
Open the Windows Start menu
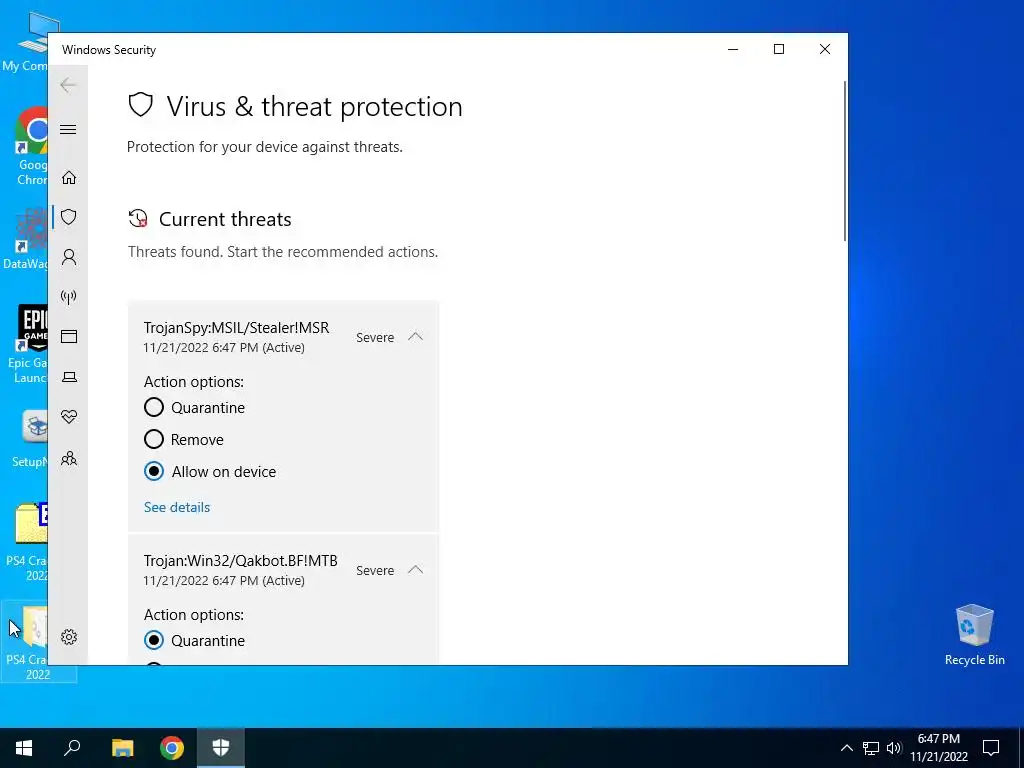pyautogui.click(x=24, y=748)
